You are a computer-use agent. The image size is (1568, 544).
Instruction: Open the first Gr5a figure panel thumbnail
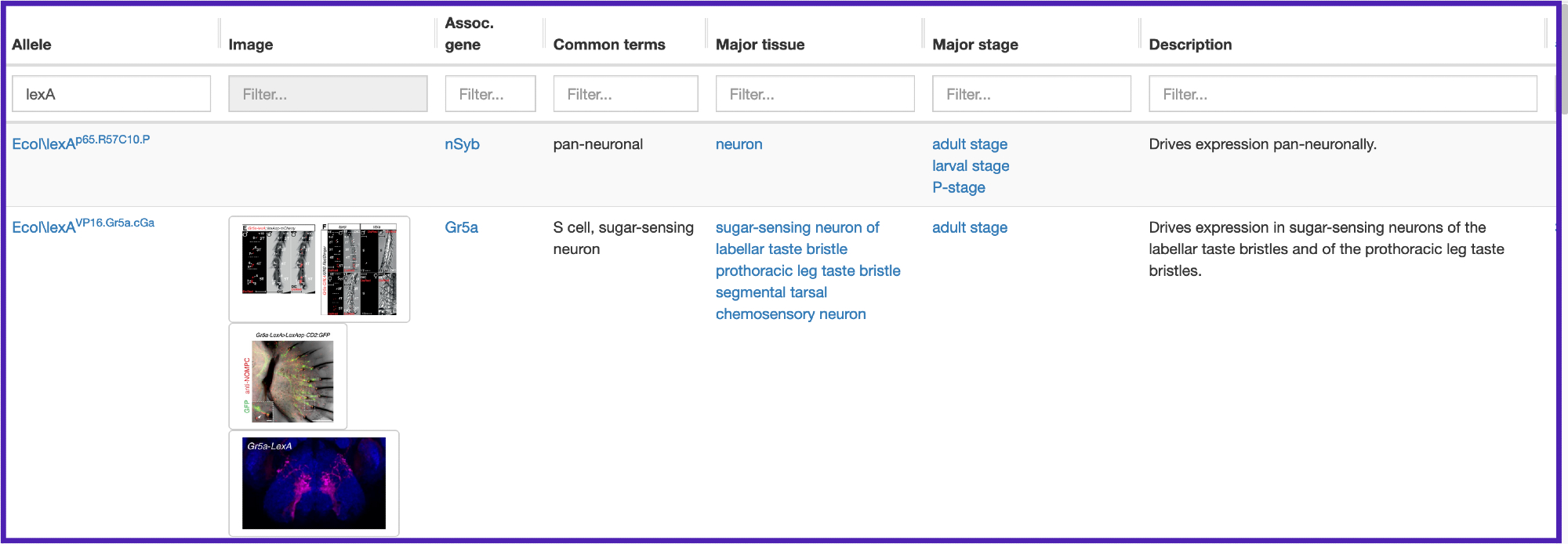(319, 269)
